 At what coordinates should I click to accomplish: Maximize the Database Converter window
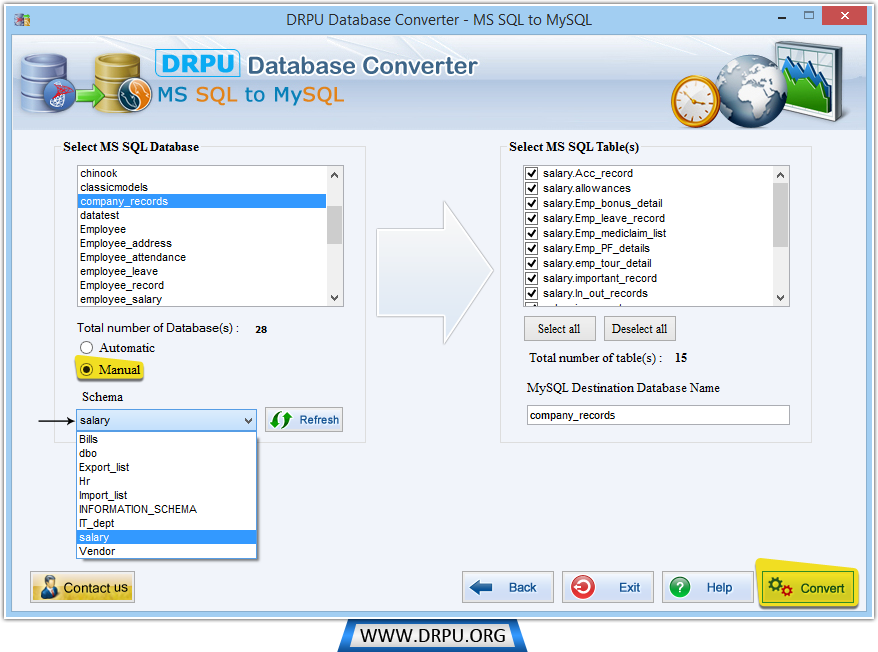pyautogui.click(x=809, y=16)
